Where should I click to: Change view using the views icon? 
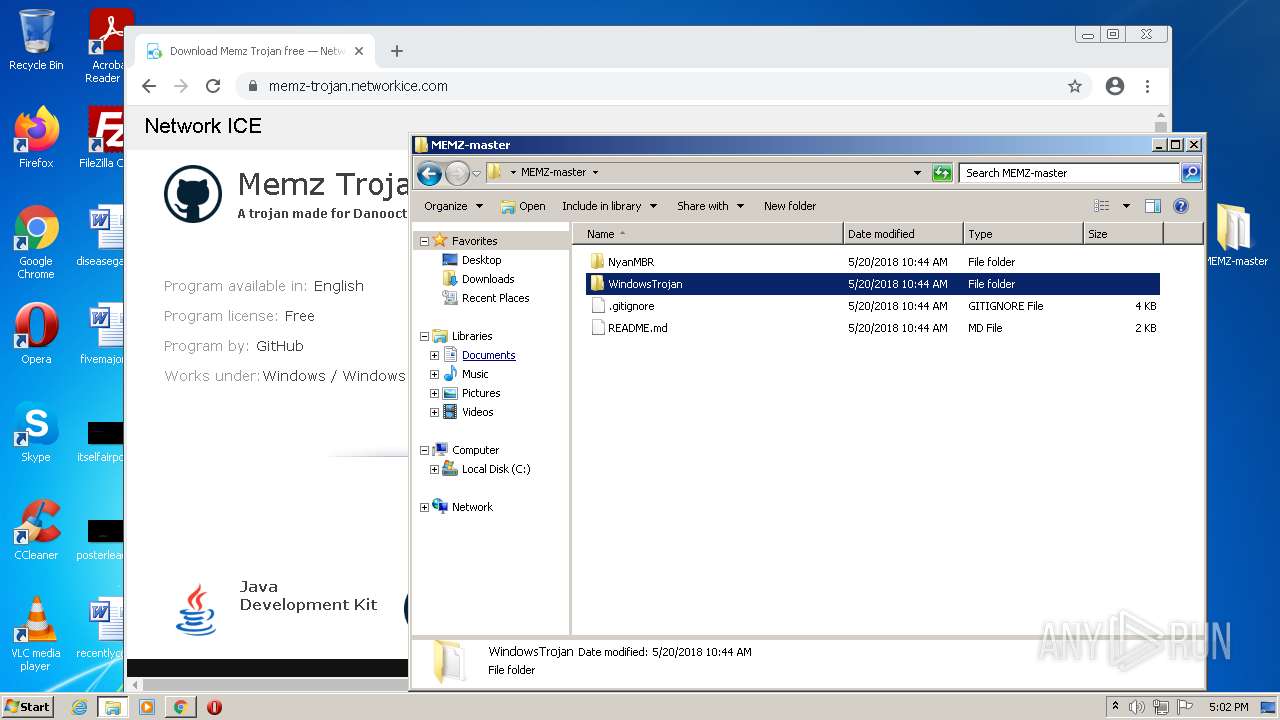click(1102, 206)
